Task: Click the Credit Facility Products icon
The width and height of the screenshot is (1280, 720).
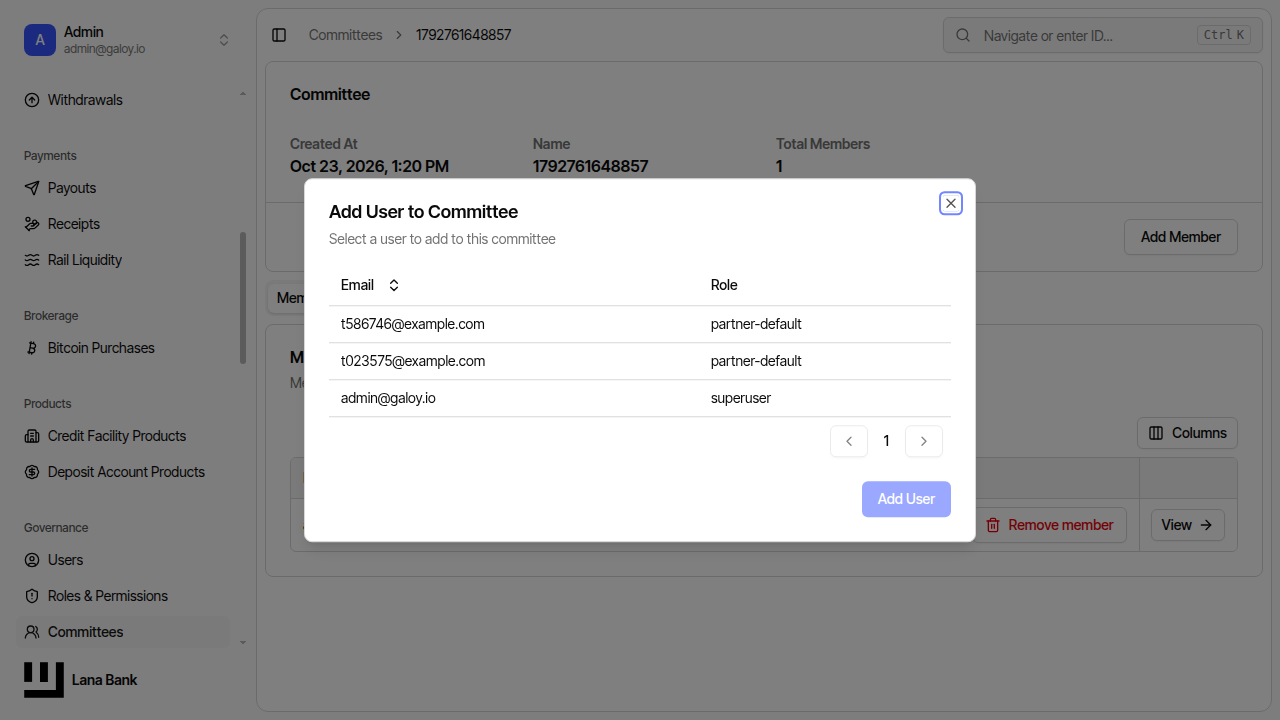Action: point(32,436)
